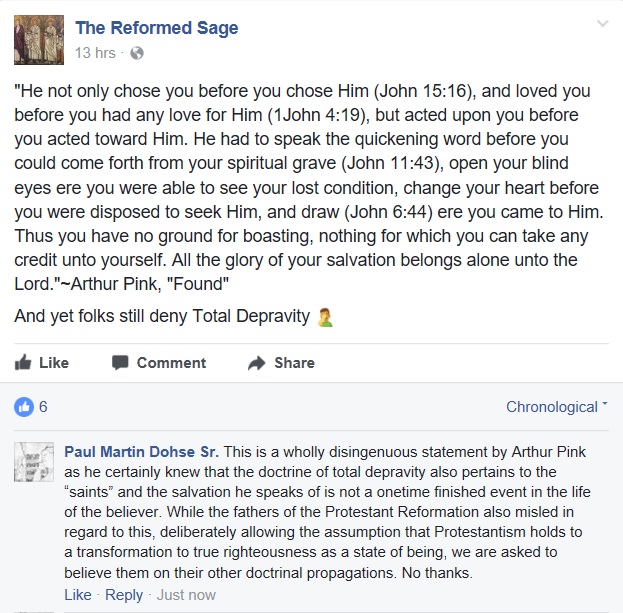Click Paul Martin Dohse Sr.'s avatar
Viewport: 623px width, 613px height.
point(34,462)
